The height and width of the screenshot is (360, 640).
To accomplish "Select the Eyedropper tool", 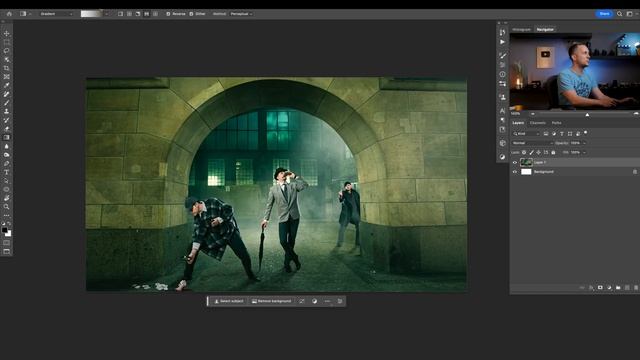I will [x=7, y=85].
